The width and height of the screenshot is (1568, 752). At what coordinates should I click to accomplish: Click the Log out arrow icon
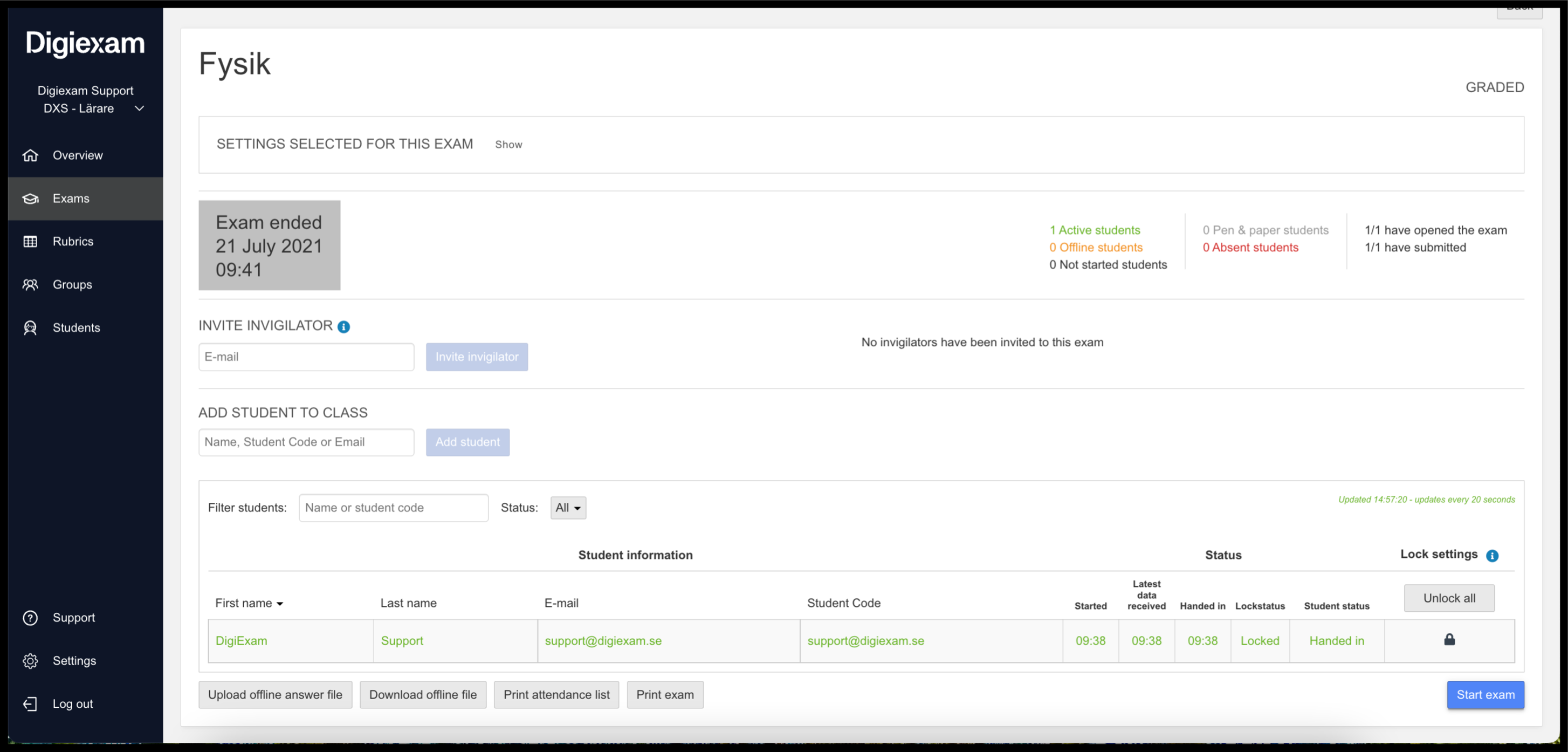pyautogui.click(x=30, y=704)
